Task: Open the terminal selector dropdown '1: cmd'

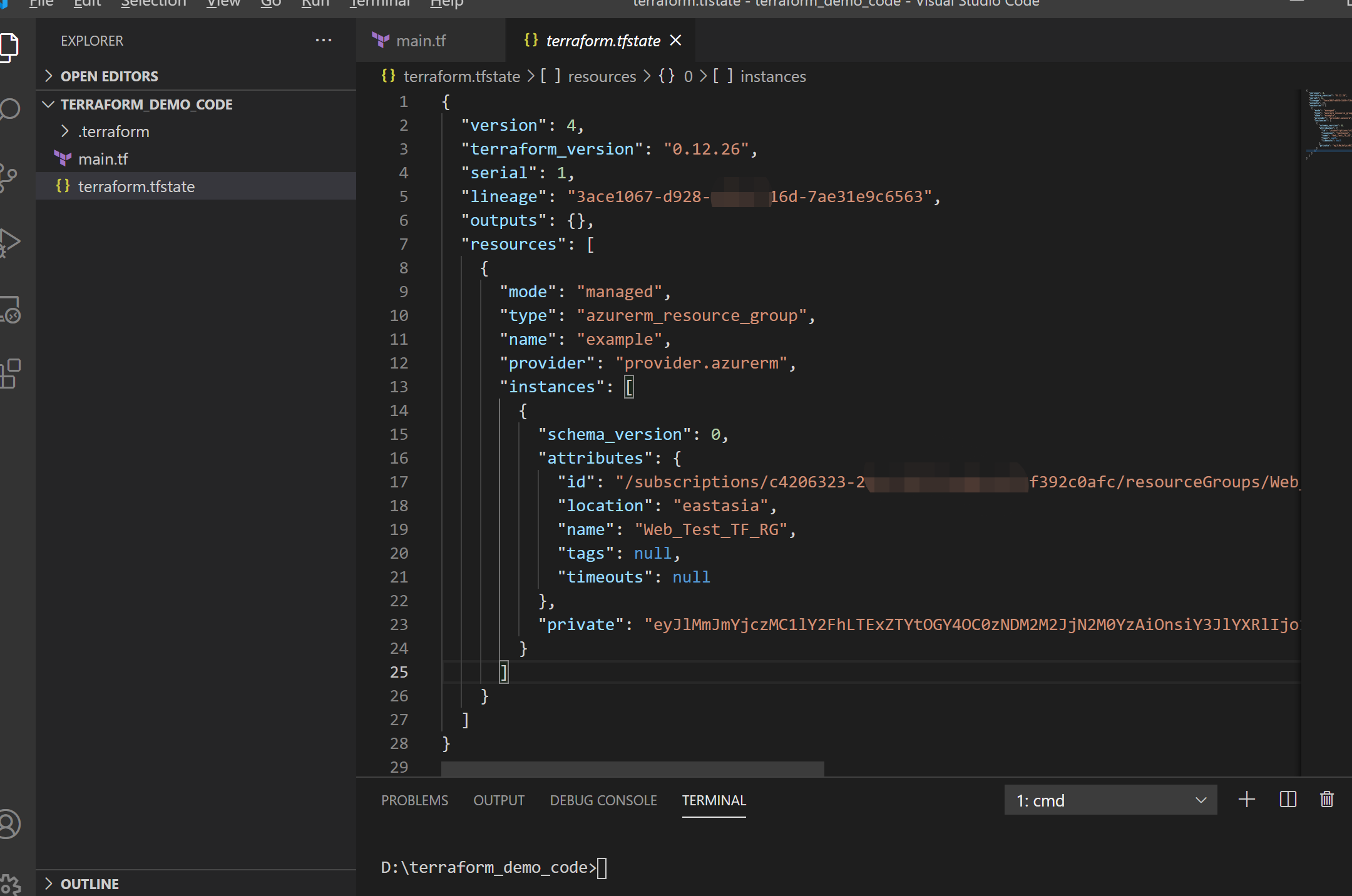Action: click(x=1110, y=800)
